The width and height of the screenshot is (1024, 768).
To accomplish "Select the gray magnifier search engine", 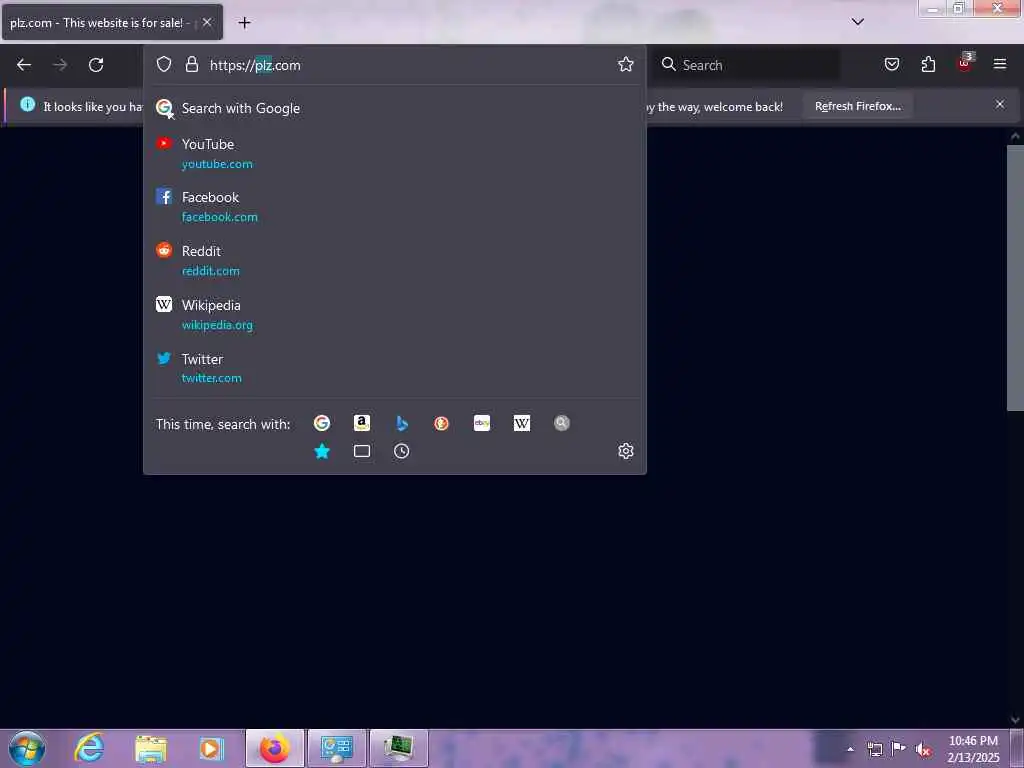I will click(562, 423).
